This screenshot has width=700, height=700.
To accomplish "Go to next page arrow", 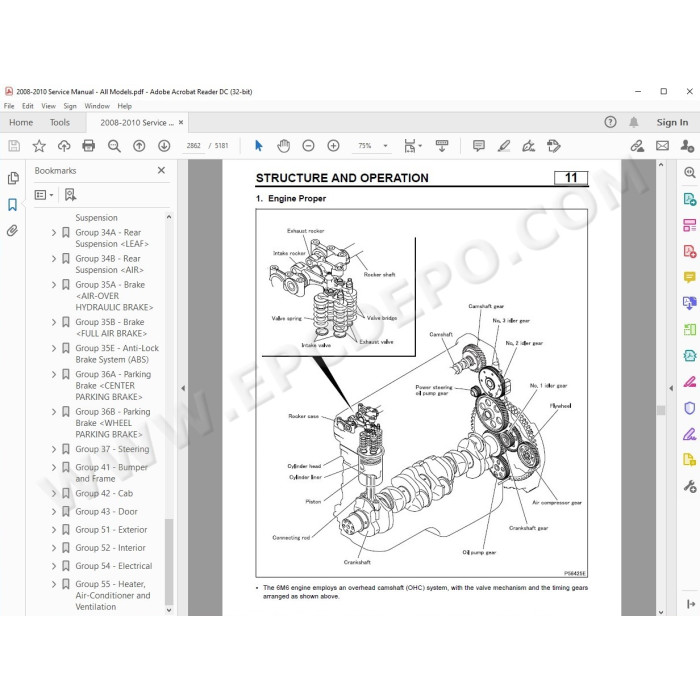I will click(164, 146).
